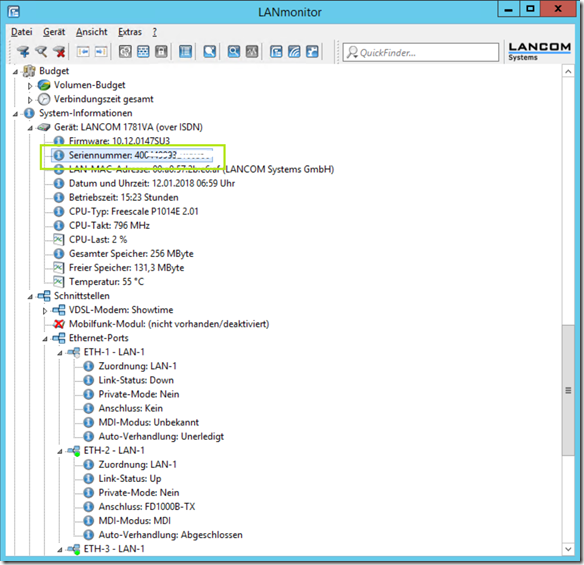Click the remove device red X icon

[59, 51]
